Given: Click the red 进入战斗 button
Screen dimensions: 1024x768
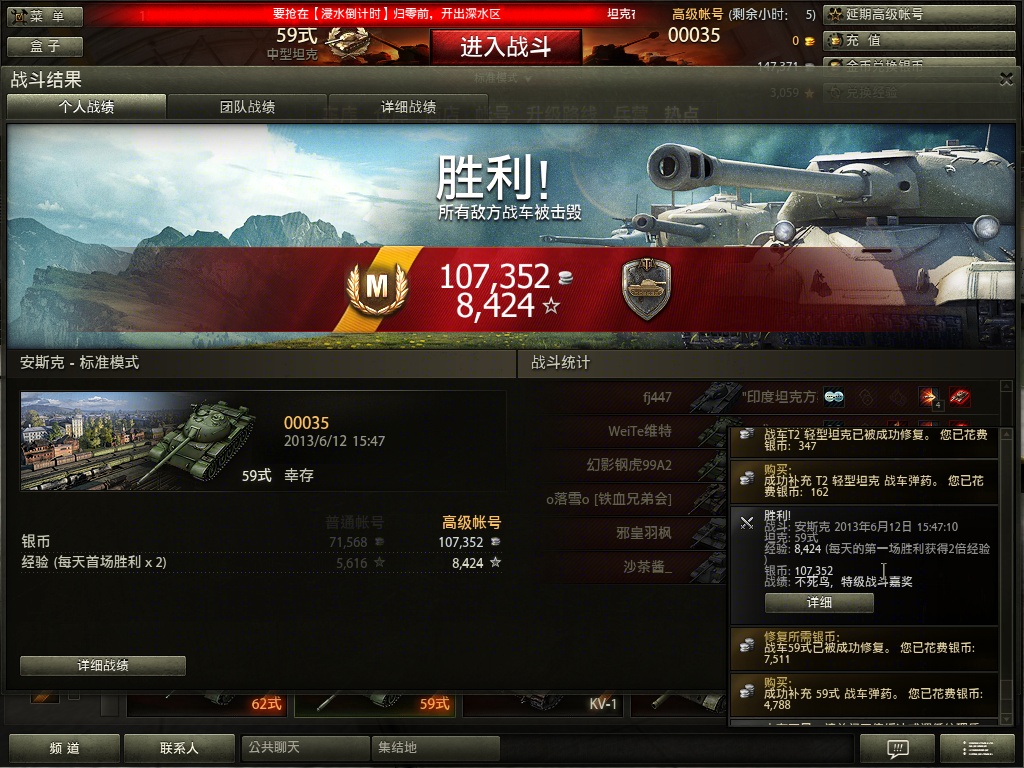Looking at the screenshot, I should tap(505, 47).
